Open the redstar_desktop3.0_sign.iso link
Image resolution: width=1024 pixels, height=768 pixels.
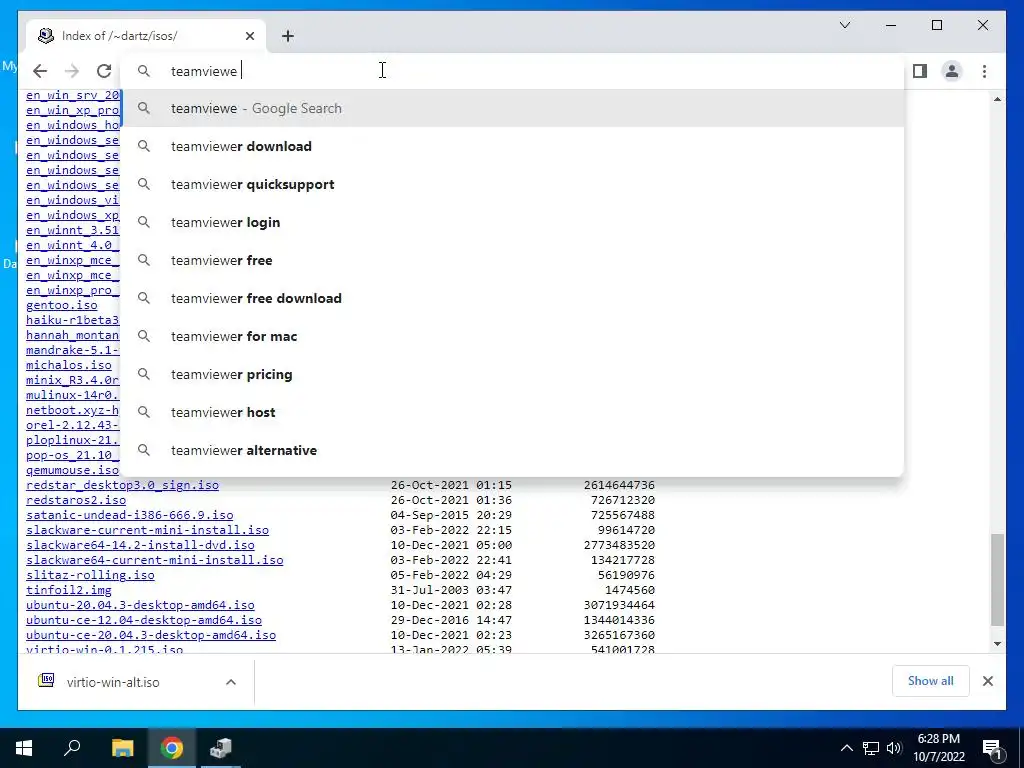click(122, 485)
